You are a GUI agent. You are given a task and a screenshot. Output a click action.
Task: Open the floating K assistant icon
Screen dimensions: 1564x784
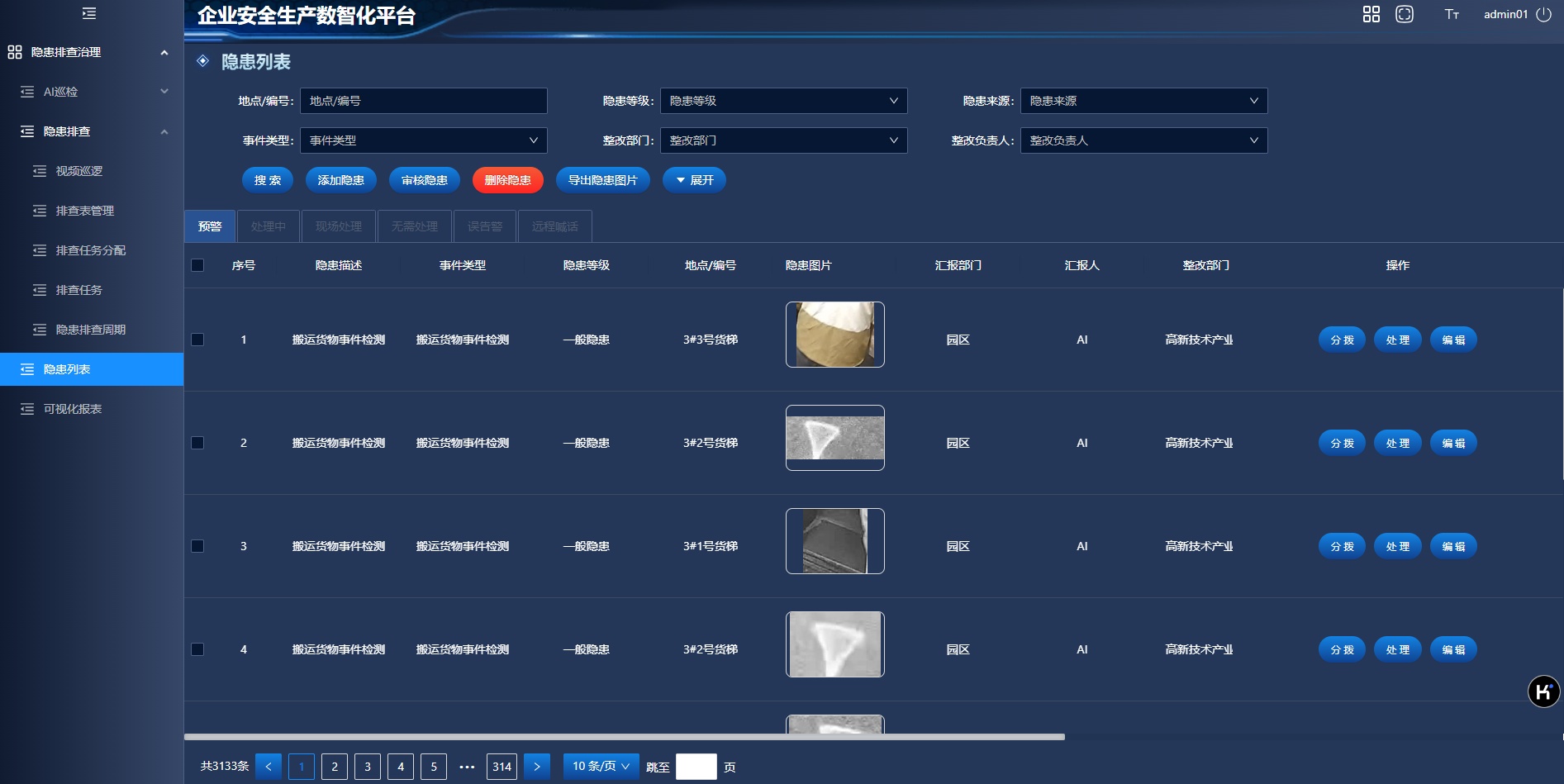[x=1543, y=691]
